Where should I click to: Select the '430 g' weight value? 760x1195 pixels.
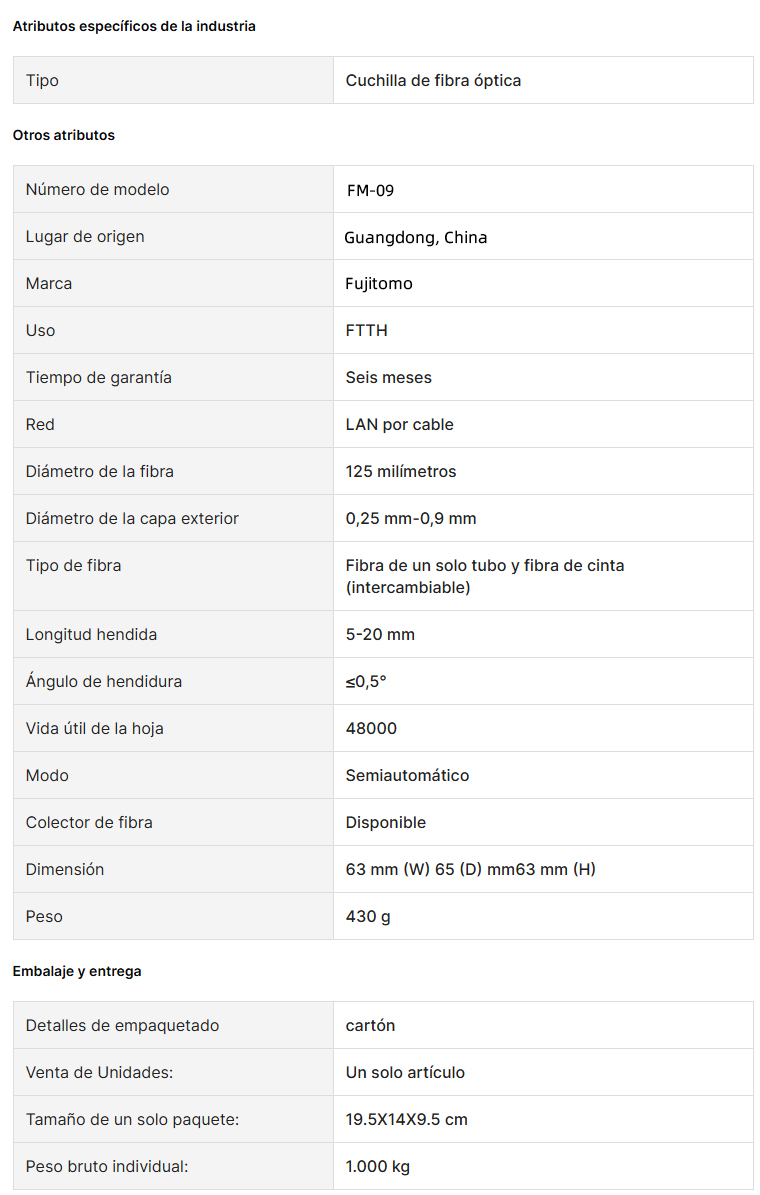[x=368, y=917]
